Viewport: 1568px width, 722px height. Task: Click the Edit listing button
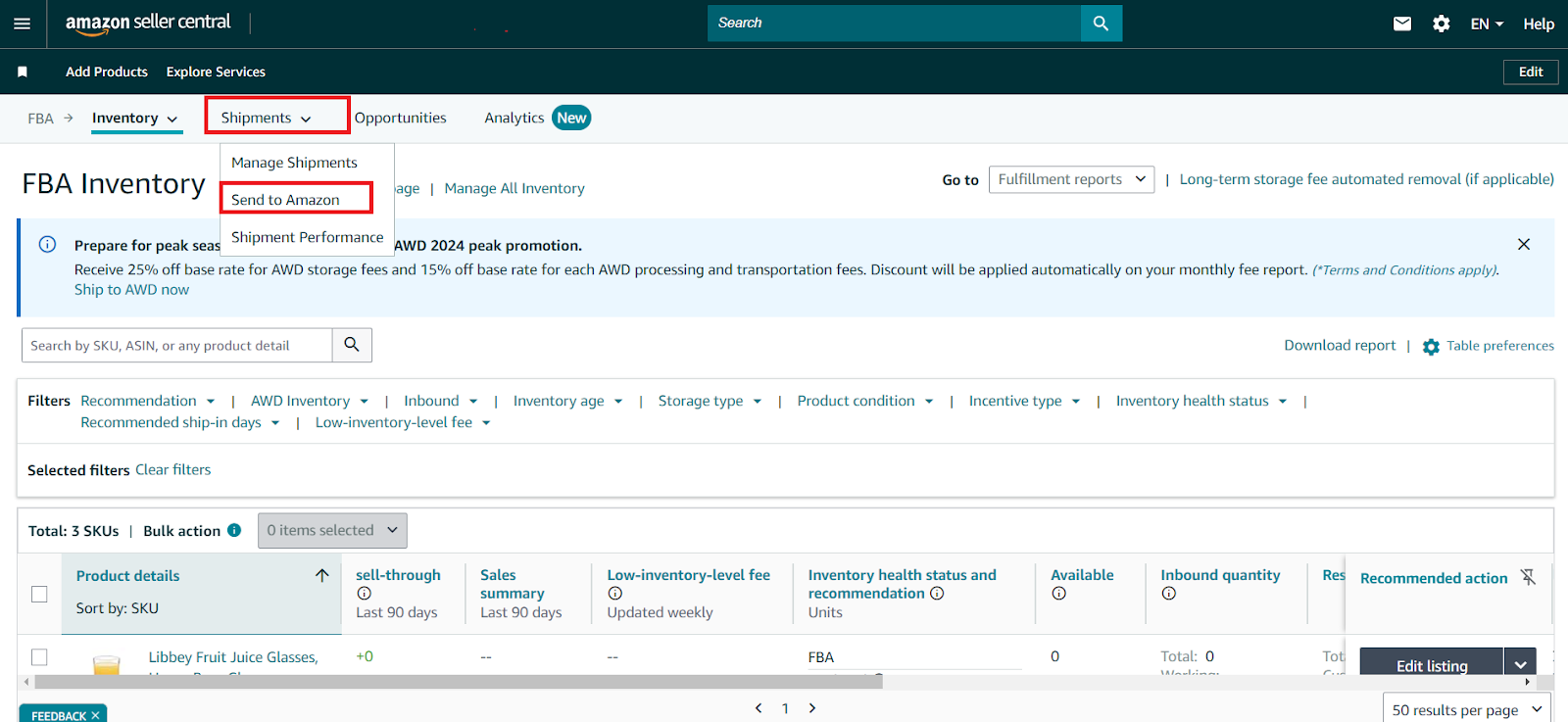click(1431, 664)
